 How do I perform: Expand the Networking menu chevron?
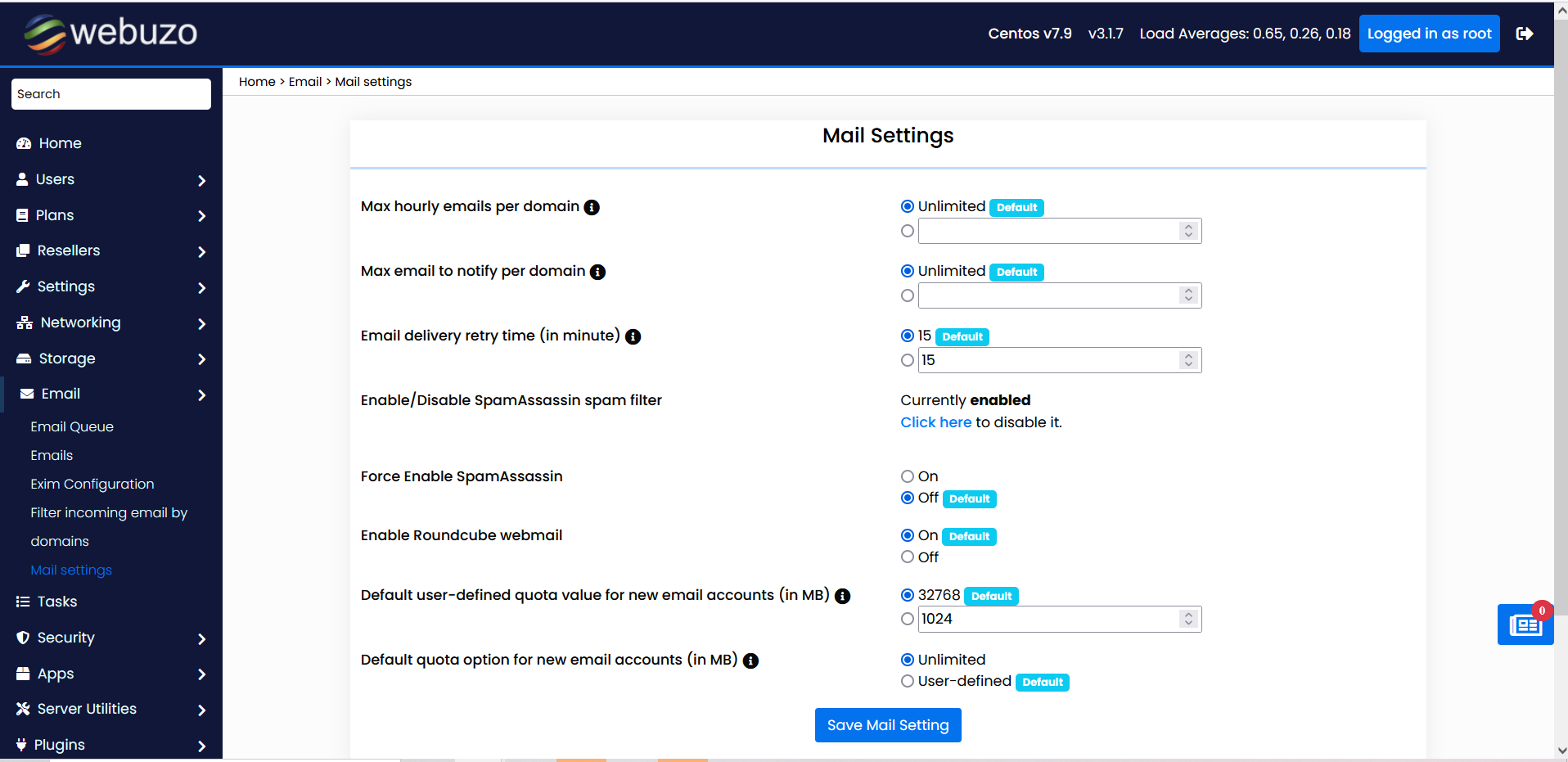pos(201,323)
